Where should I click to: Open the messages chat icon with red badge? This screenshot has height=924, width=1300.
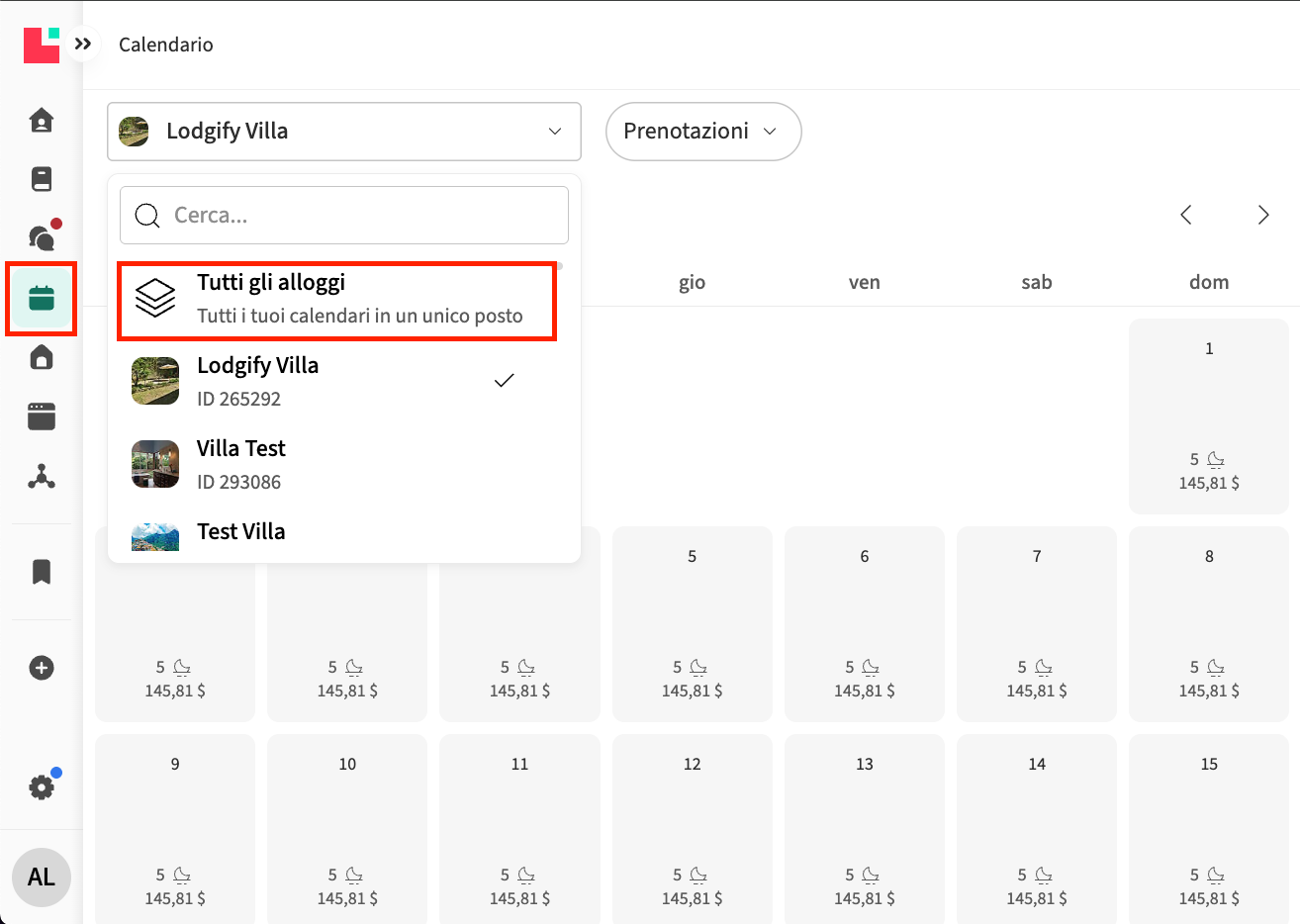42,237
